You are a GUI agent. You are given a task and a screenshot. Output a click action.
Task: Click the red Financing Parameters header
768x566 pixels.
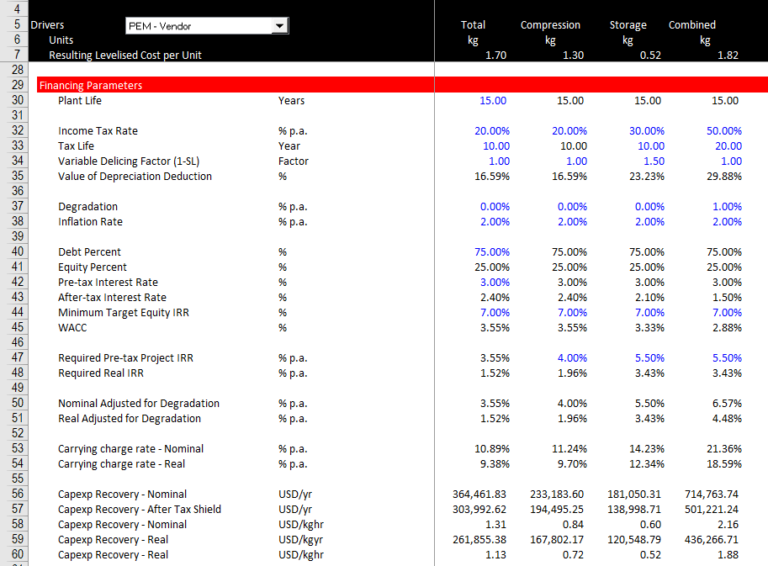point(402,85)
